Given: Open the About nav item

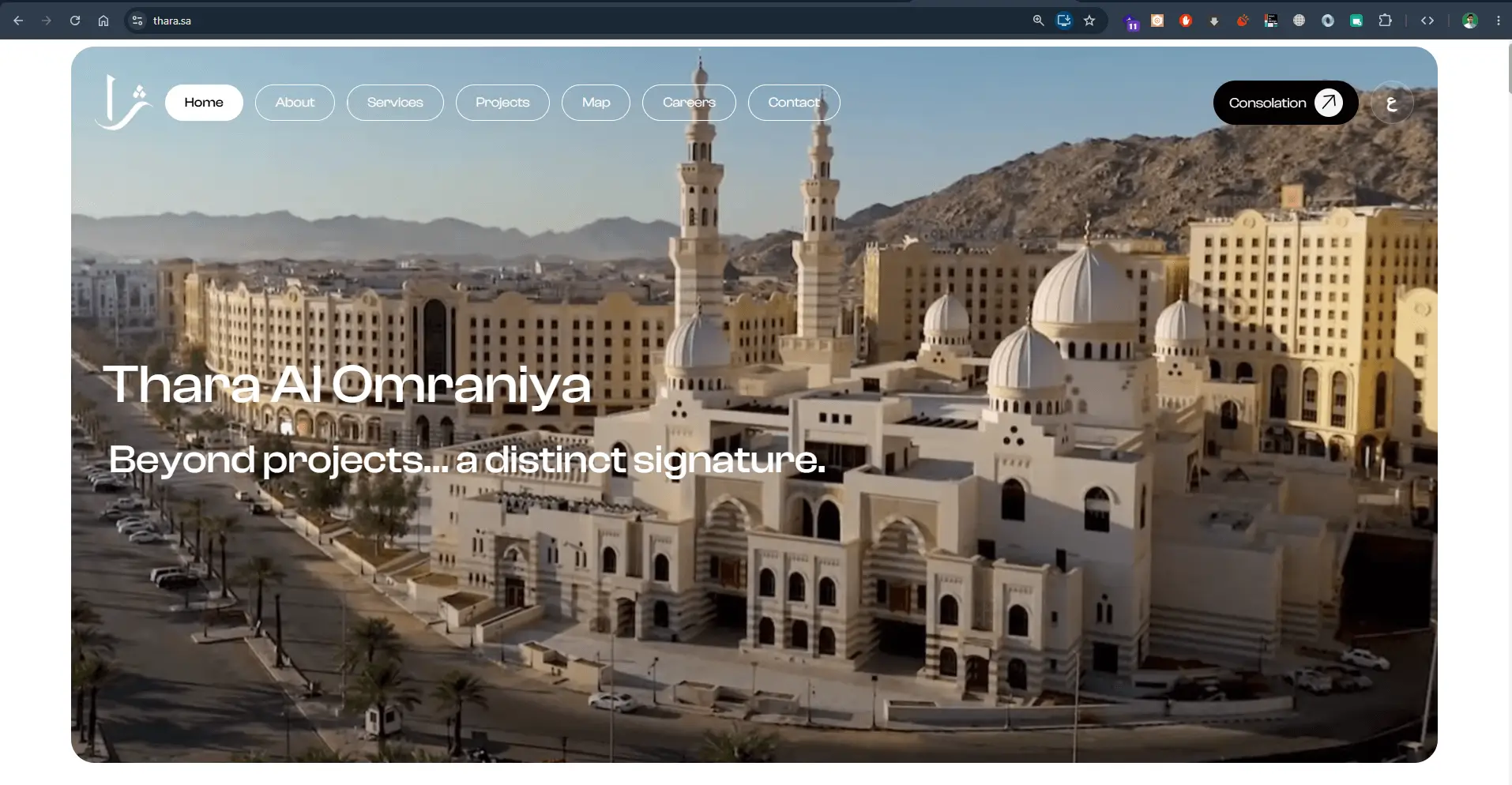Looking at the screenshot, I should click(x=295, y=103).
